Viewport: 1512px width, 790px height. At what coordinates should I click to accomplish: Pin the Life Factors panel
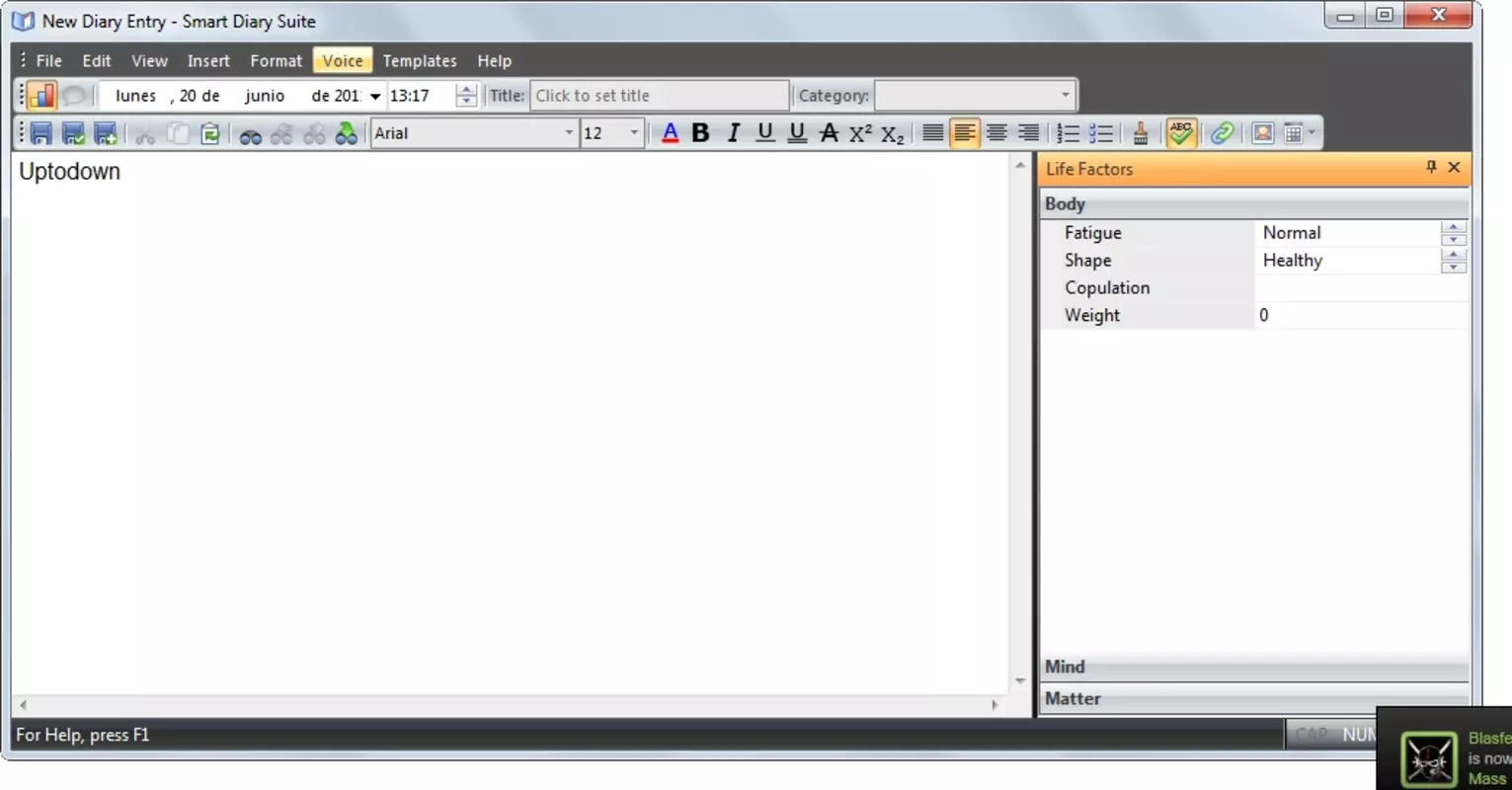point(1431,168)
